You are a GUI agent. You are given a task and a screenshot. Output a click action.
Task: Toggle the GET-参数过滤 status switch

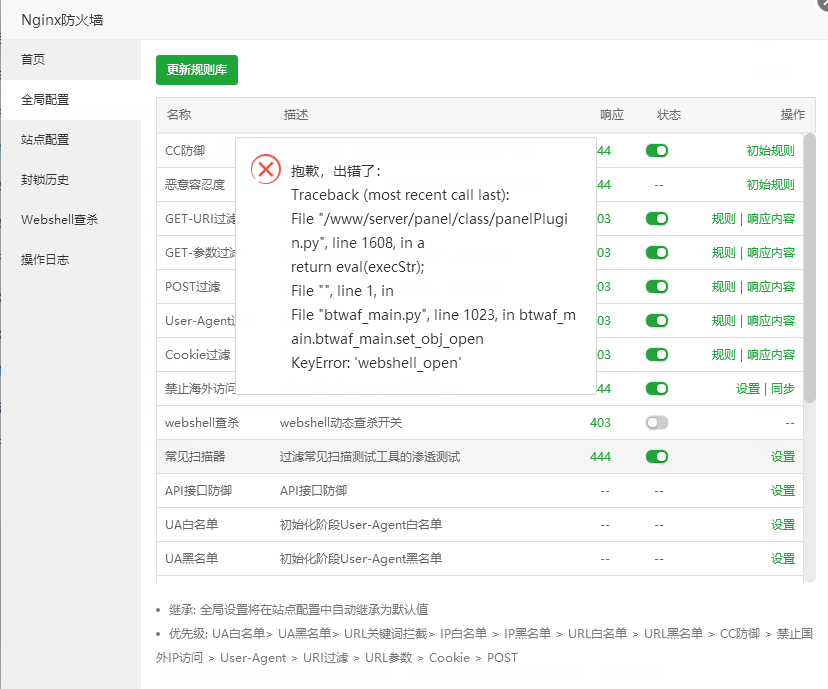tap(657, 252)
